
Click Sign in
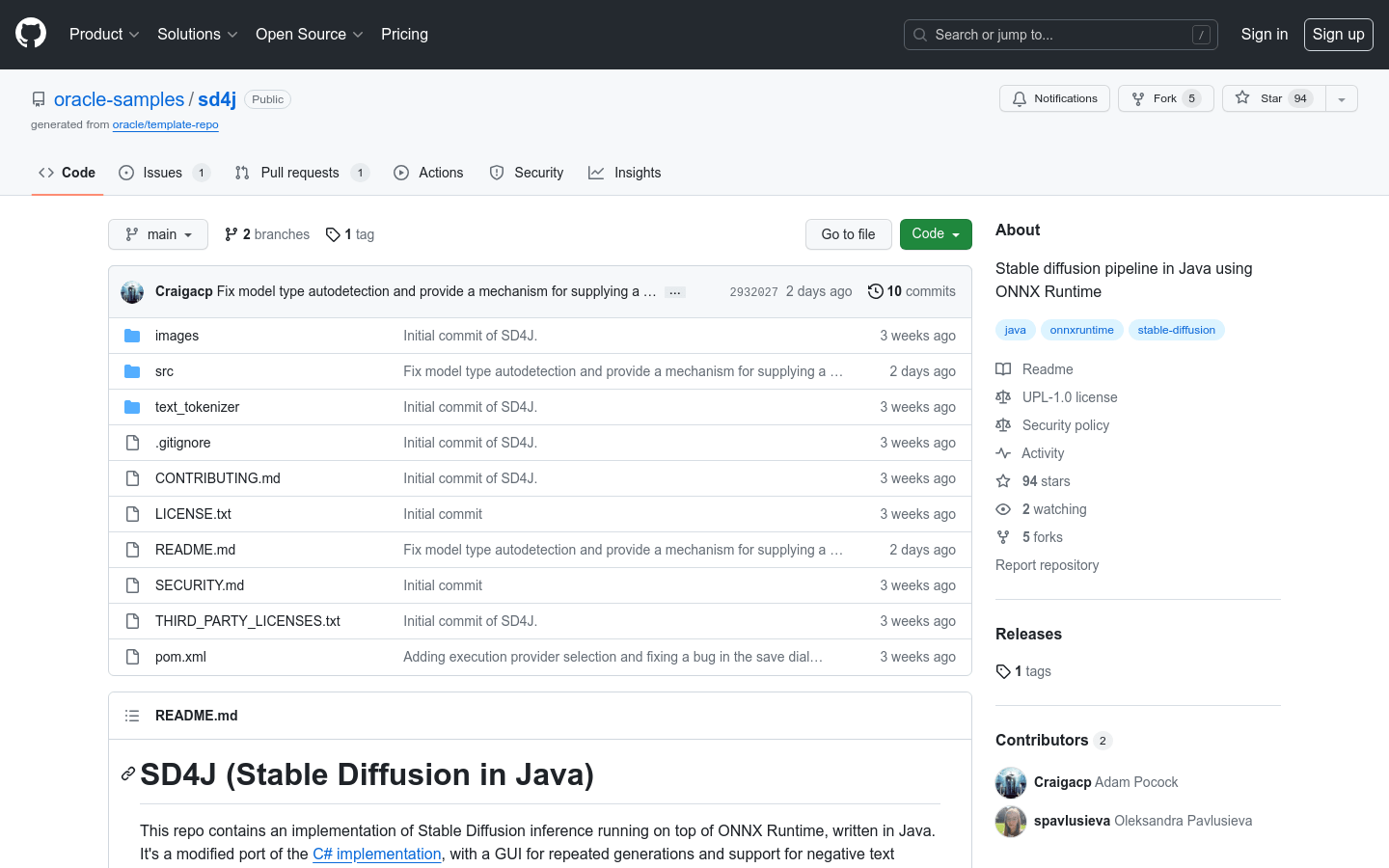(x=1264, y=34)
